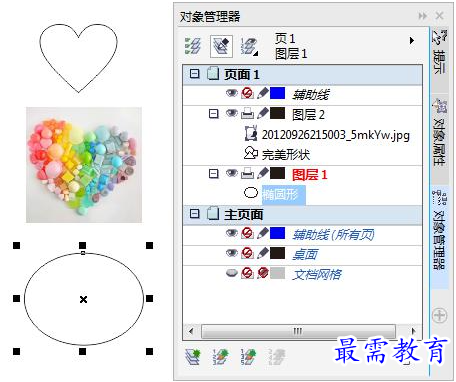Image resolution: width=456 pixels, height=382 pixels.
Task: Click the horizontal scrollbar thumb
Action: point(298,331)
